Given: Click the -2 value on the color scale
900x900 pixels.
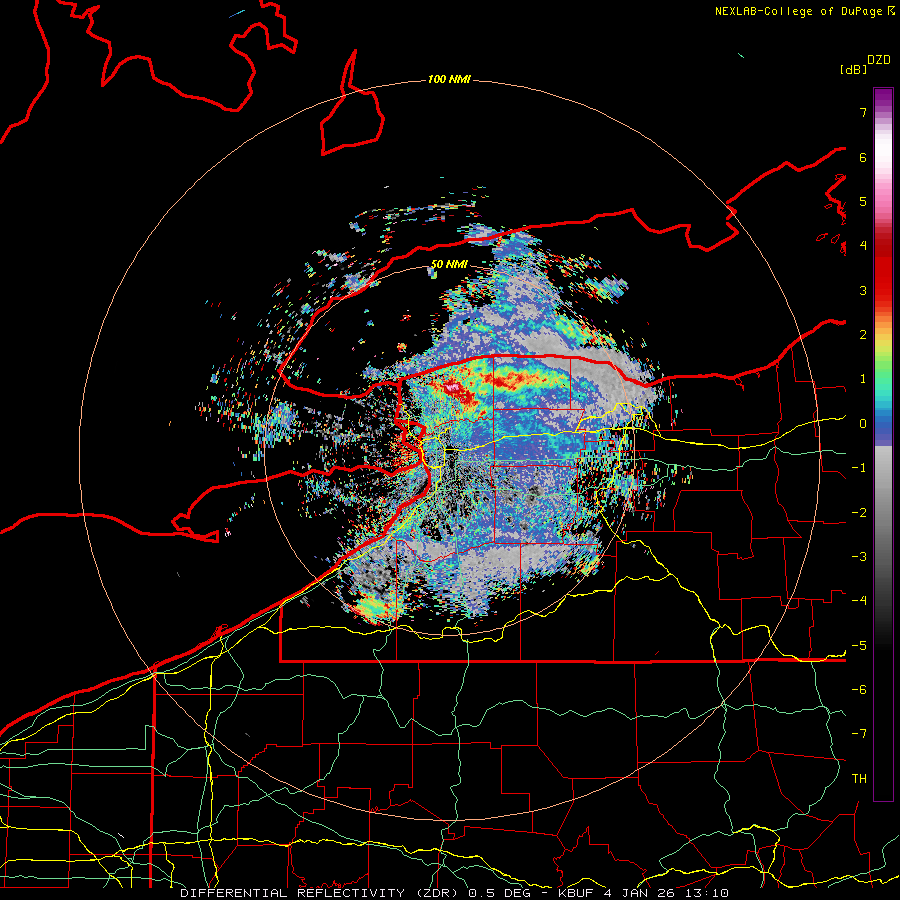Looking at the screenshot, I should (x=859, y=513).
